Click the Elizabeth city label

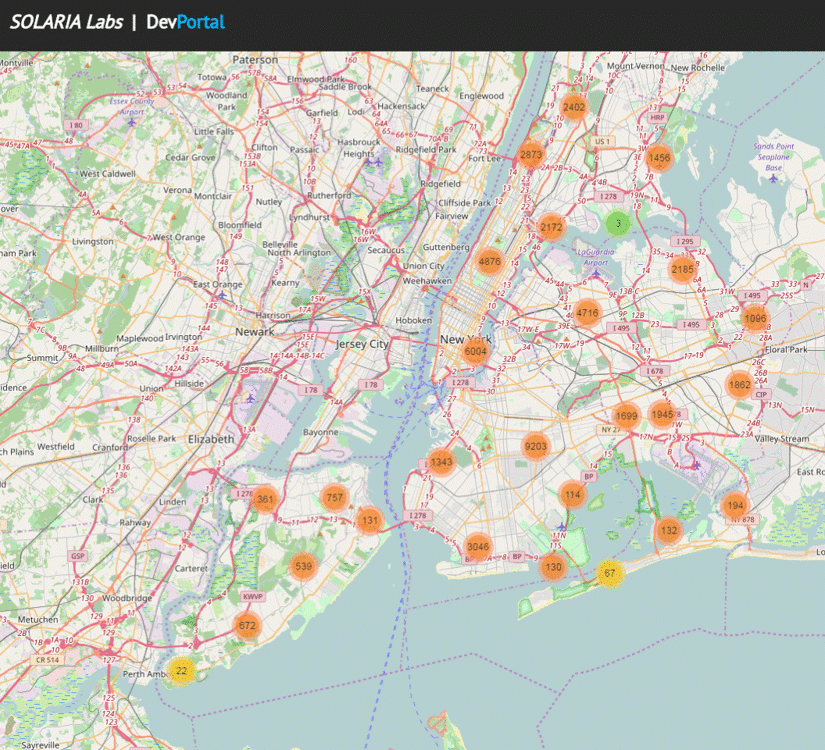click(211, 439)
